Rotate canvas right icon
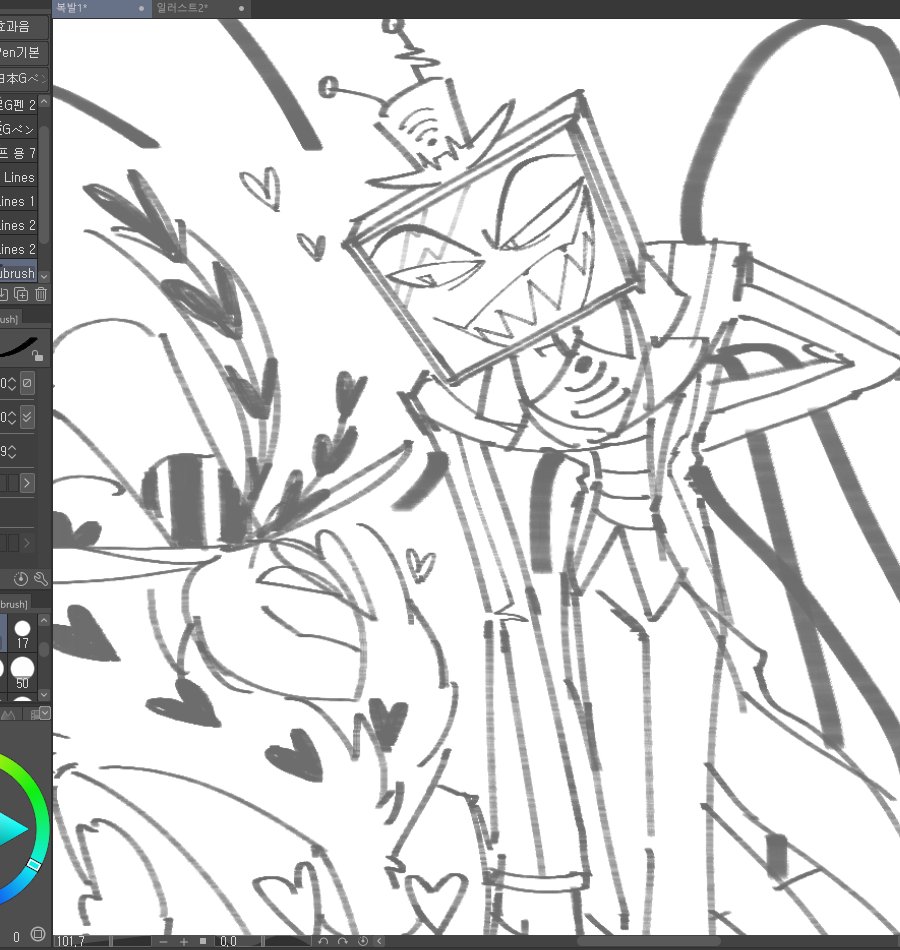Image resolution: width=900 pixels, height=950 pixels. click(343, 941)
